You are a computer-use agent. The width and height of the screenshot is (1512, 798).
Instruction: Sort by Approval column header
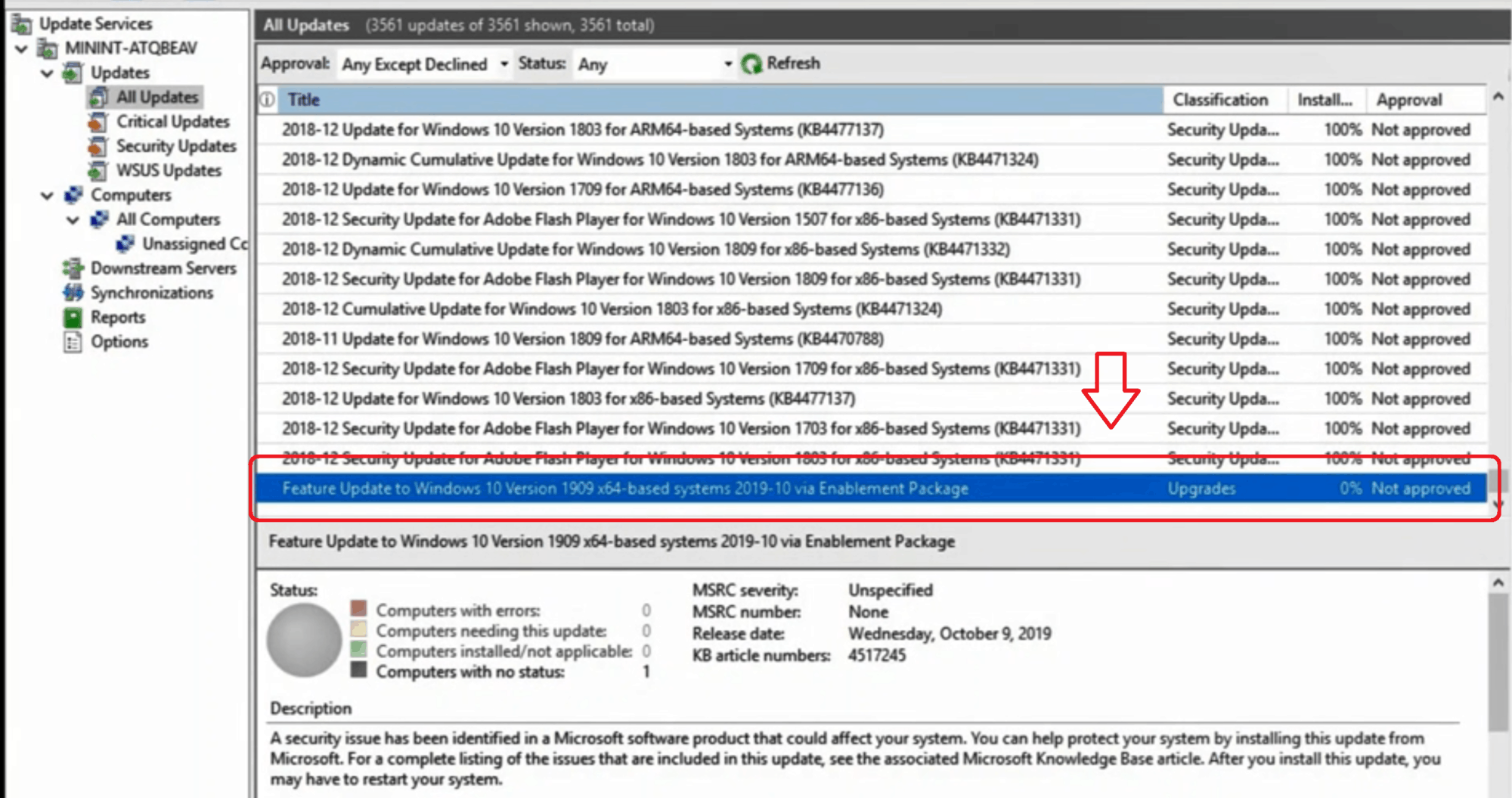click(1426, 100)
